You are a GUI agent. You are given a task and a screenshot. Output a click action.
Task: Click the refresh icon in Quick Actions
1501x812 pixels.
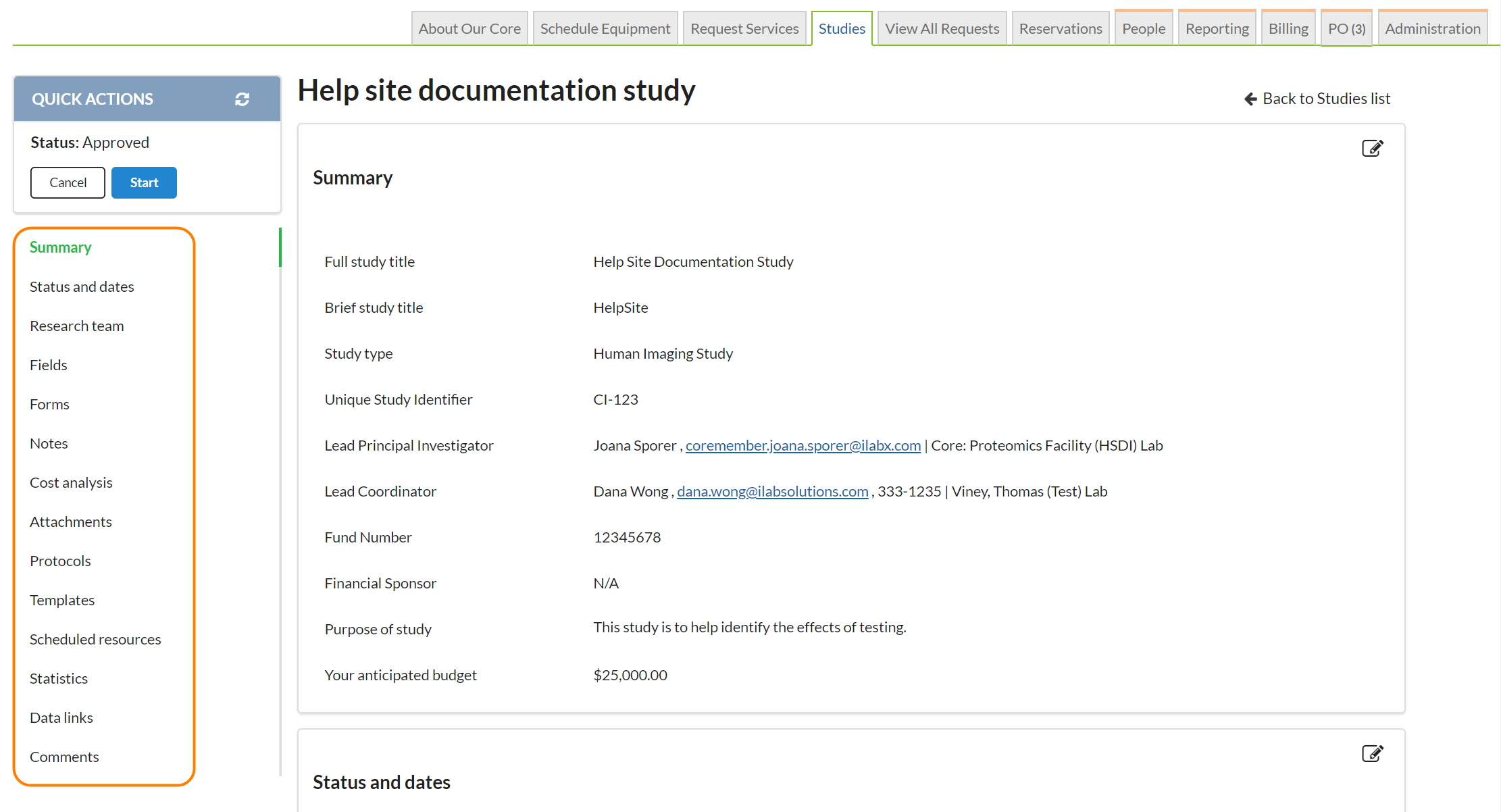point(242,99)
